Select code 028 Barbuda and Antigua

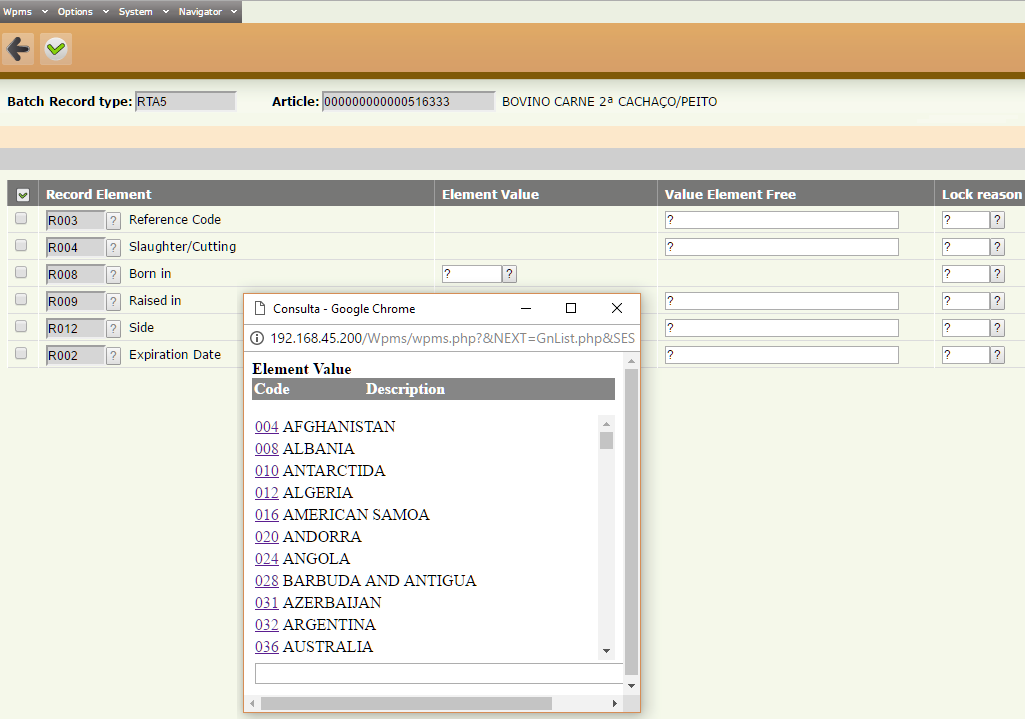(267, 581)
